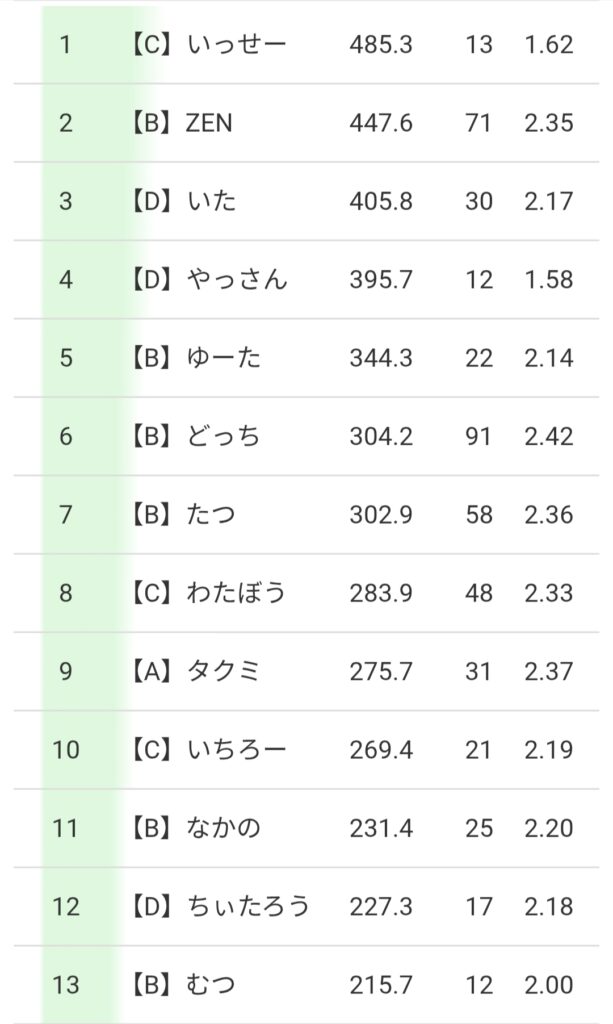This screenshot has width=613, height=1024.
Task: Click player name いちろー
Action: 236,749
